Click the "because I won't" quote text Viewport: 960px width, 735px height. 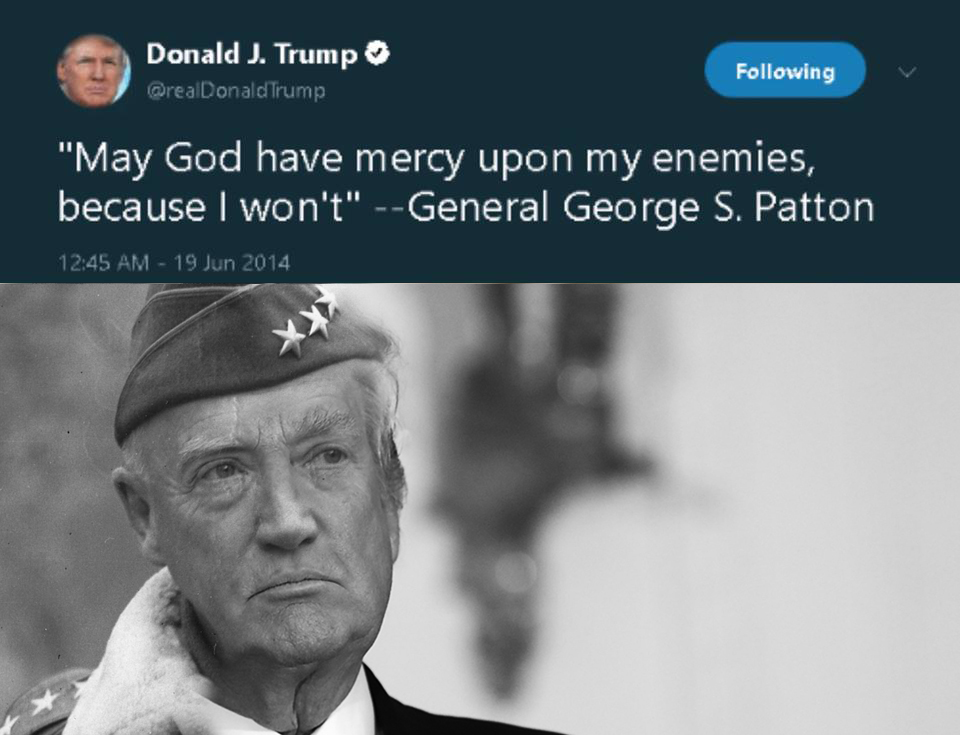pyautogui.click(x=210, y=207)
